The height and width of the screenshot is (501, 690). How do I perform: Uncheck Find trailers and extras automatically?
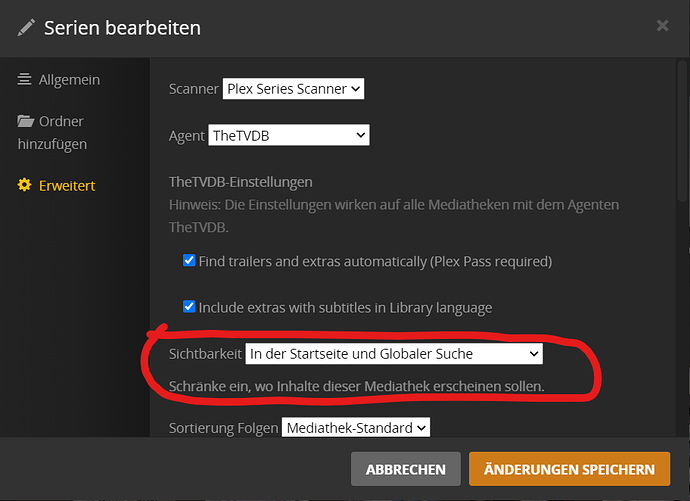189,260
